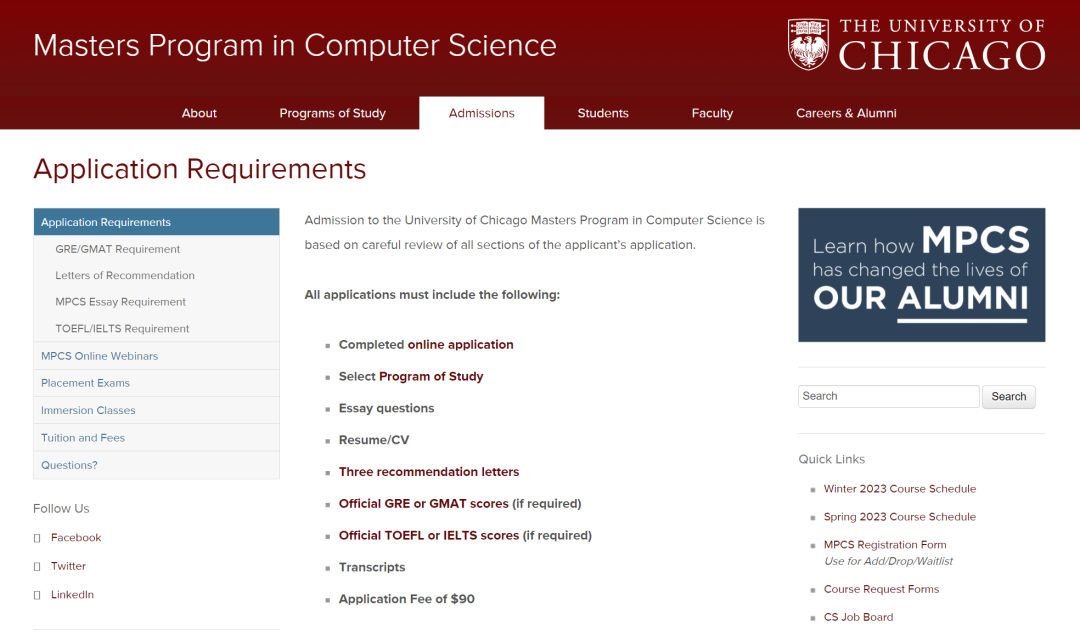This screenshot has width=1080, height=635.
Task: Click the Quick Links heading
Action: point(831,459)
